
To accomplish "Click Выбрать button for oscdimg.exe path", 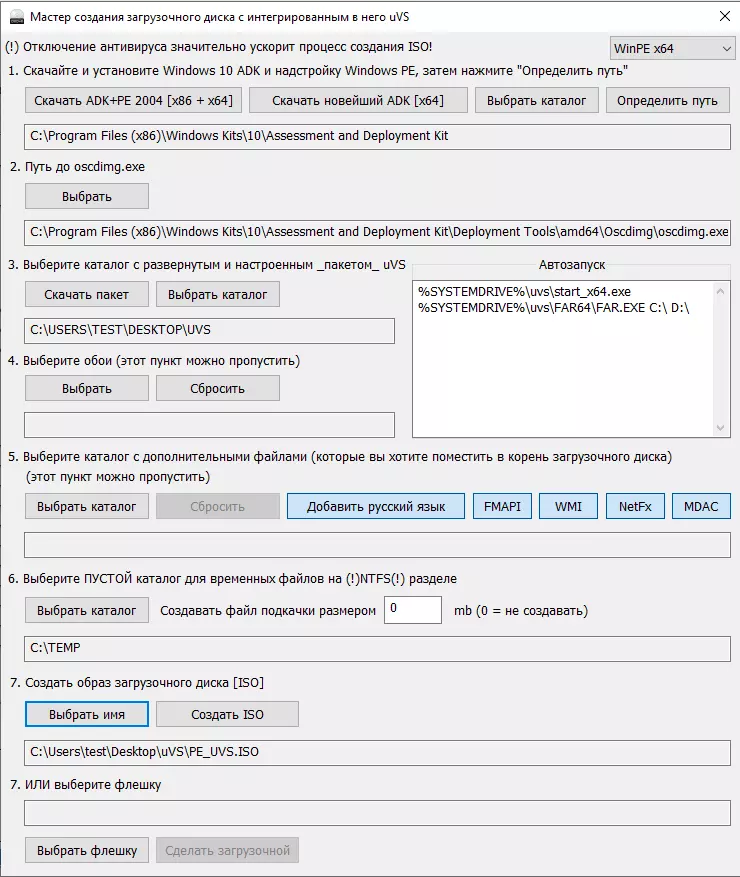I will pos(87,196).
